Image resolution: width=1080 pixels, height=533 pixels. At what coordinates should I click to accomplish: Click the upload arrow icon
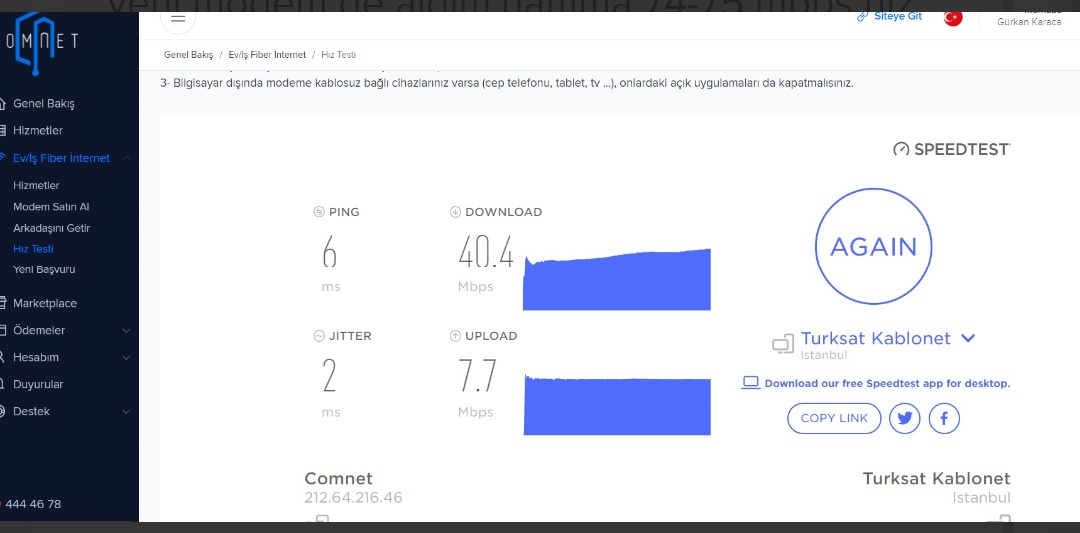coord(455,336)
